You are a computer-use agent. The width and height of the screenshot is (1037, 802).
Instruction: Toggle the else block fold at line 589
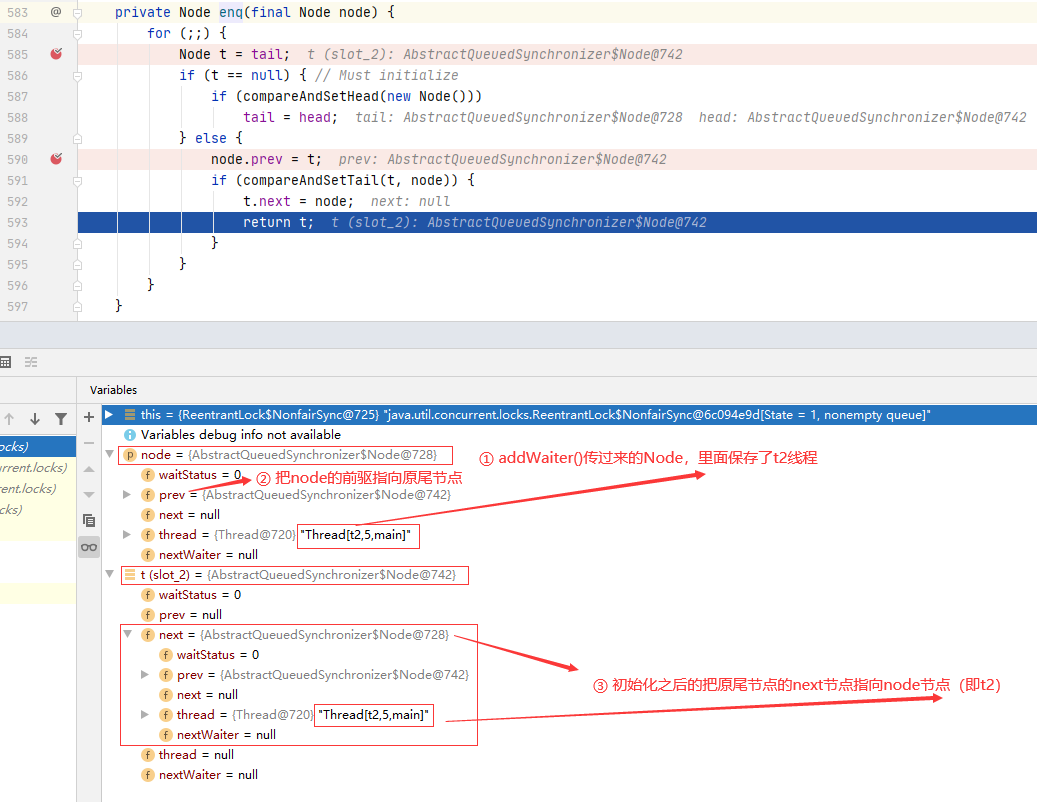pyautogui.click(x=77, y=138)
